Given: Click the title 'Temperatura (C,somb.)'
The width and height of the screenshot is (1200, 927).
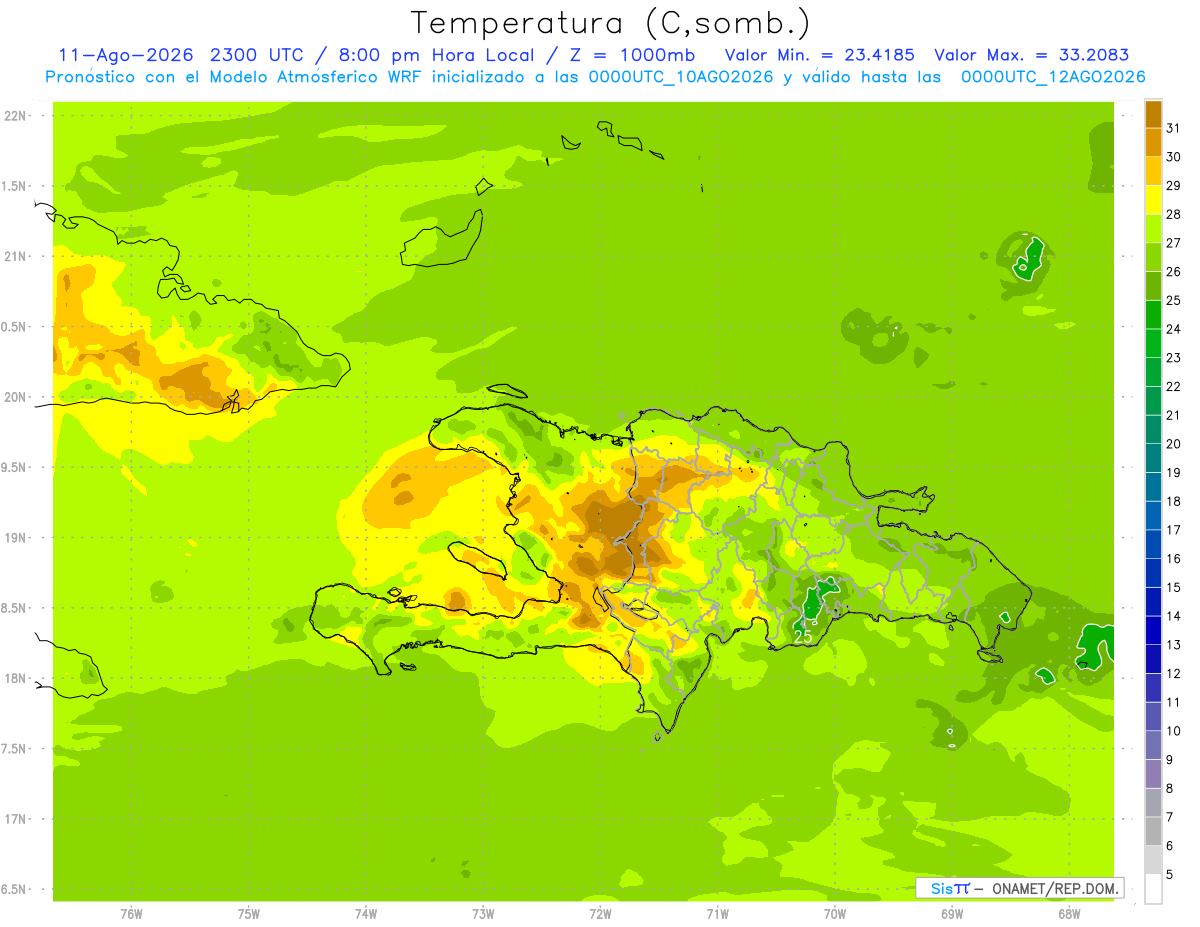Looking at the screenshot, I should pyautogui.click(x=611, y=23).
